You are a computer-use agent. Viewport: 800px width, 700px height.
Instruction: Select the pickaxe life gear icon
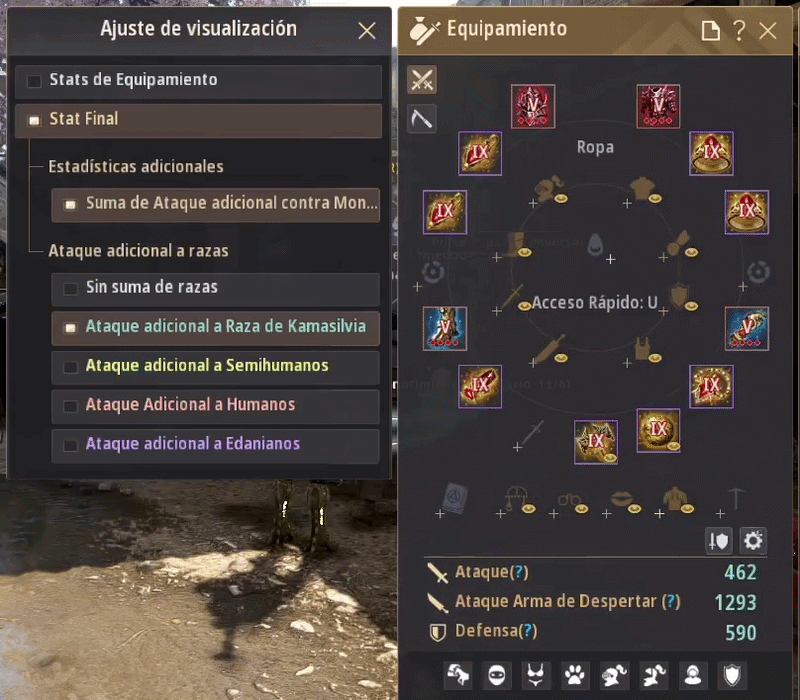point(422,119)
